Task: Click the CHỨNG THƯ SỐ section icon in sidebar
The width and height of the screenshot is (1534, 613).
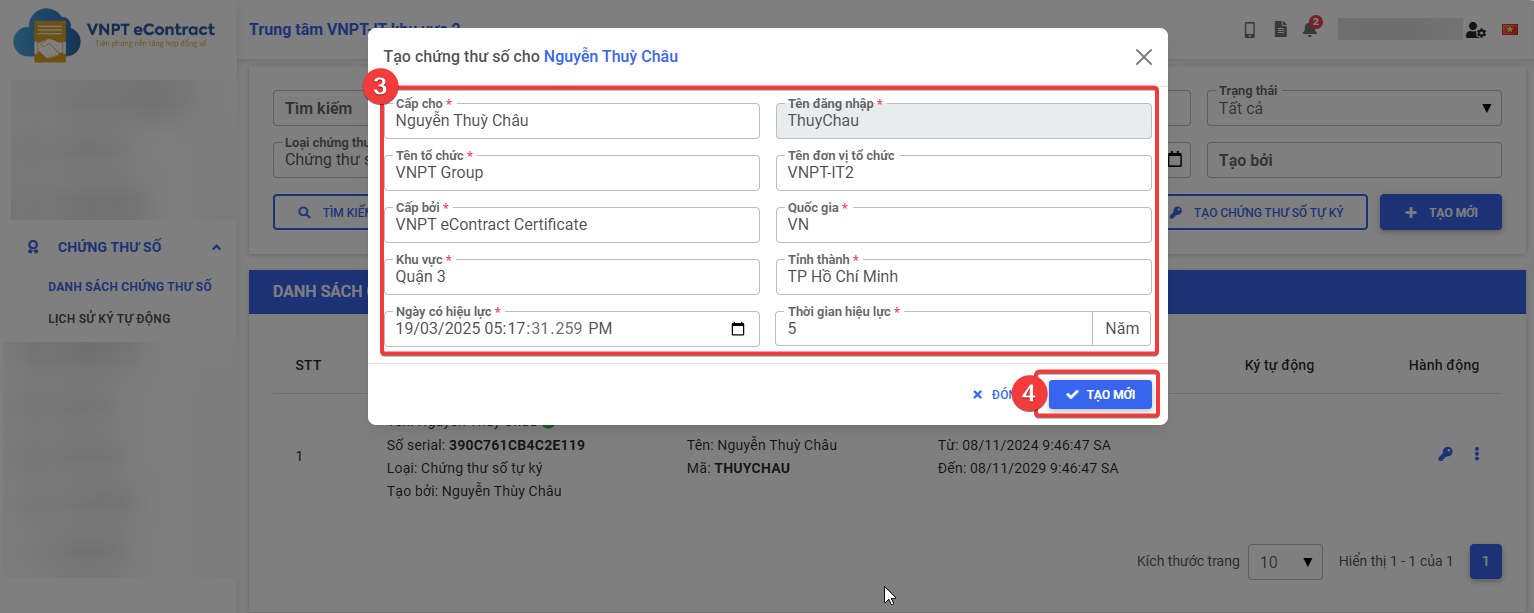Action: tap(34, 247)
